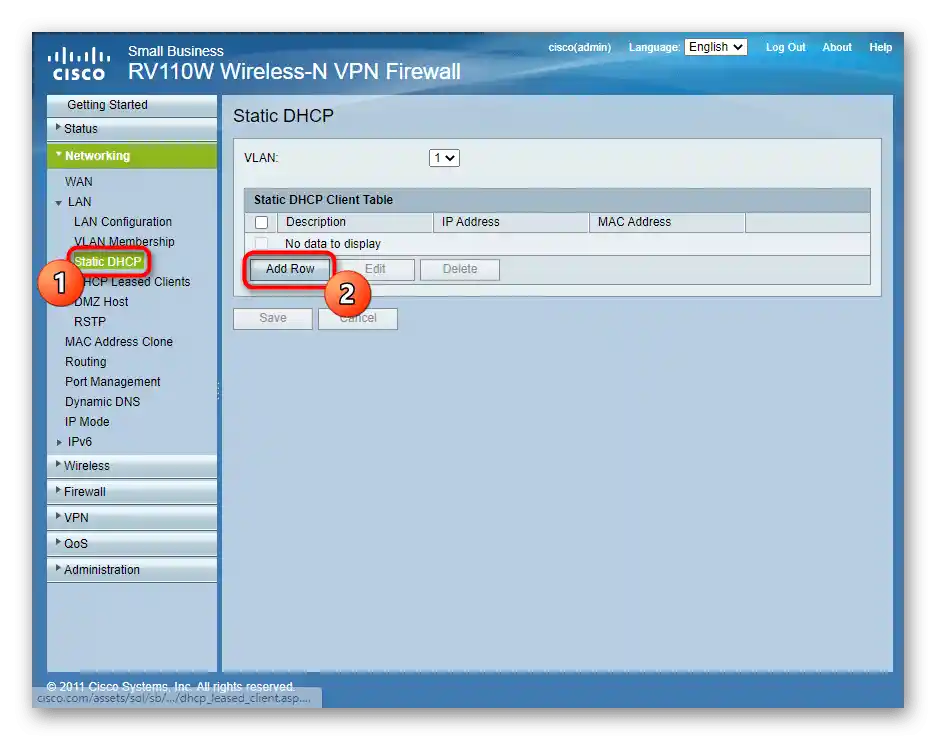936x740 pixels.
Task: Open Port Management page
Action: [112, 381]
